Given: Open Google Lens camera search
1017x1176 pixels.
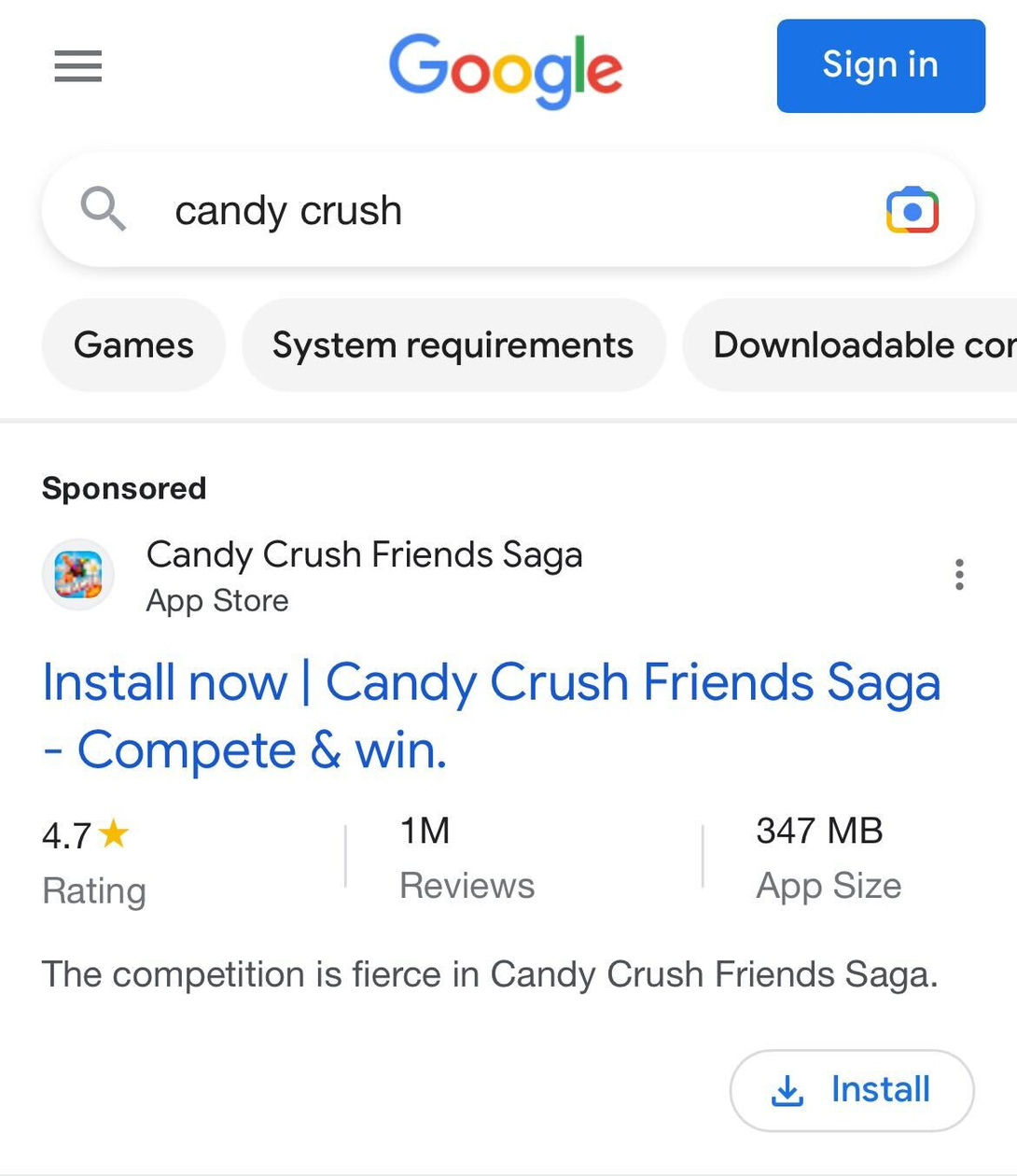Looking at the screenshot, I should pyautogui.click(x=913, y=209).
